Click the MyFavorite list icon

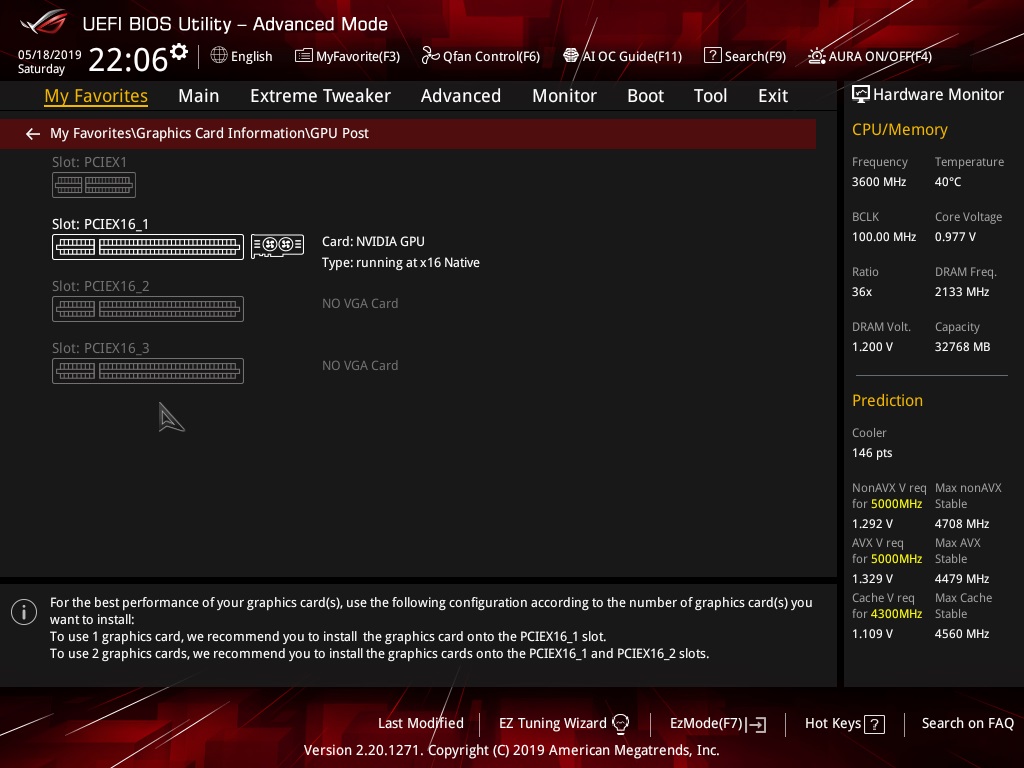click(304, 56)
